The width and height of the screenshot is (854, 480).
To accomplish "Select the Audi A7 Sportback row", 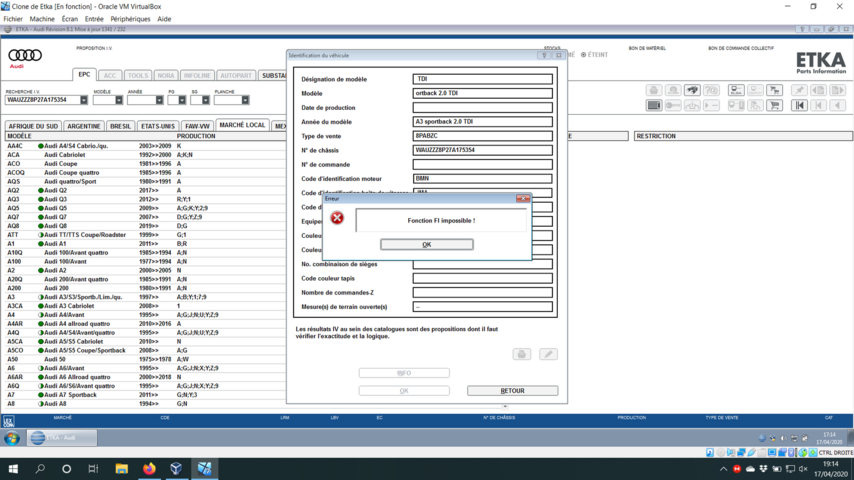I will 145,394.
